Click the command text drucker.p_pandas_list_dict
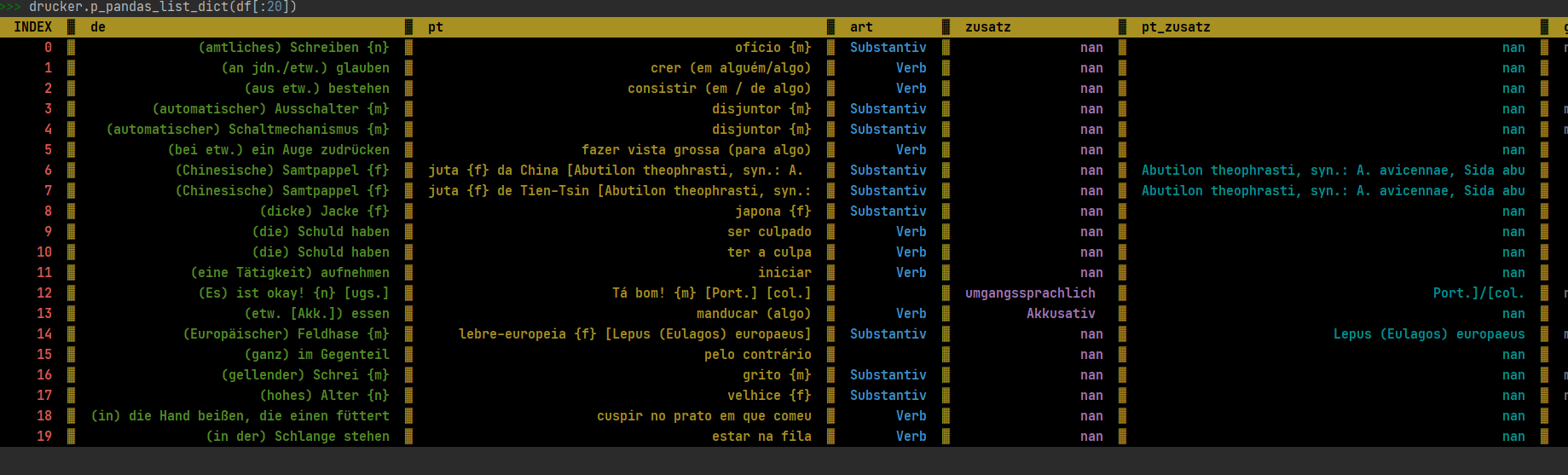The width and height of the screenshot is (1568, 475). click(130, 7)
